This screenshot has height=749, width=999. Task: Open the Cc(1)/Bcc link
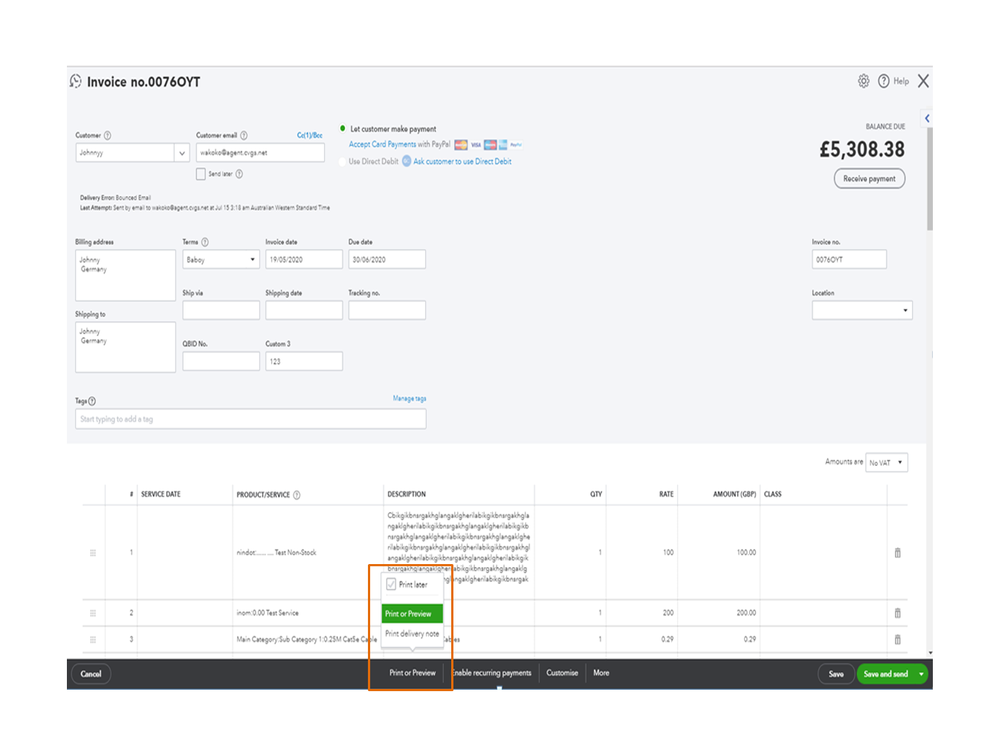coord(310,136)
